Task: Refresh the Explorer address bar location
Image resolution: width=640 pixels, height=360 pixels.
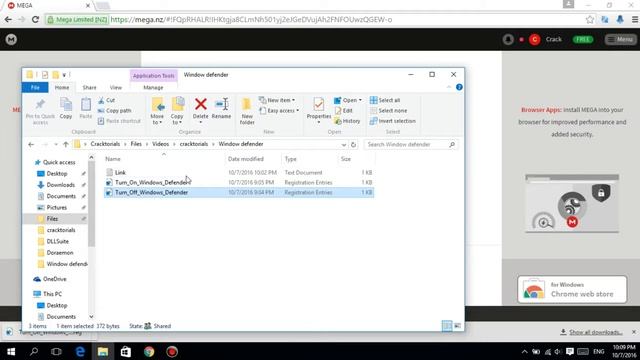Action: coord(353,144)
